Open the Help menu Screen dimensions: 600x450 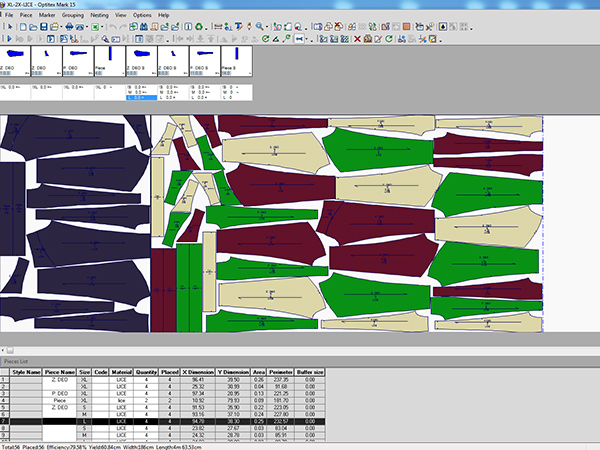tap(163, 15)
